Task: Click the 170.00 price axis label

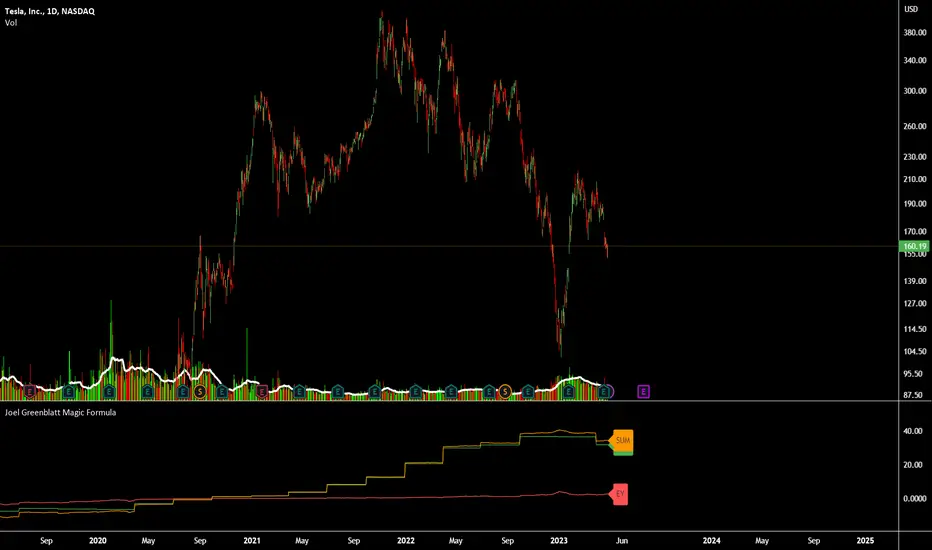Action: click(x=915, y=231)
